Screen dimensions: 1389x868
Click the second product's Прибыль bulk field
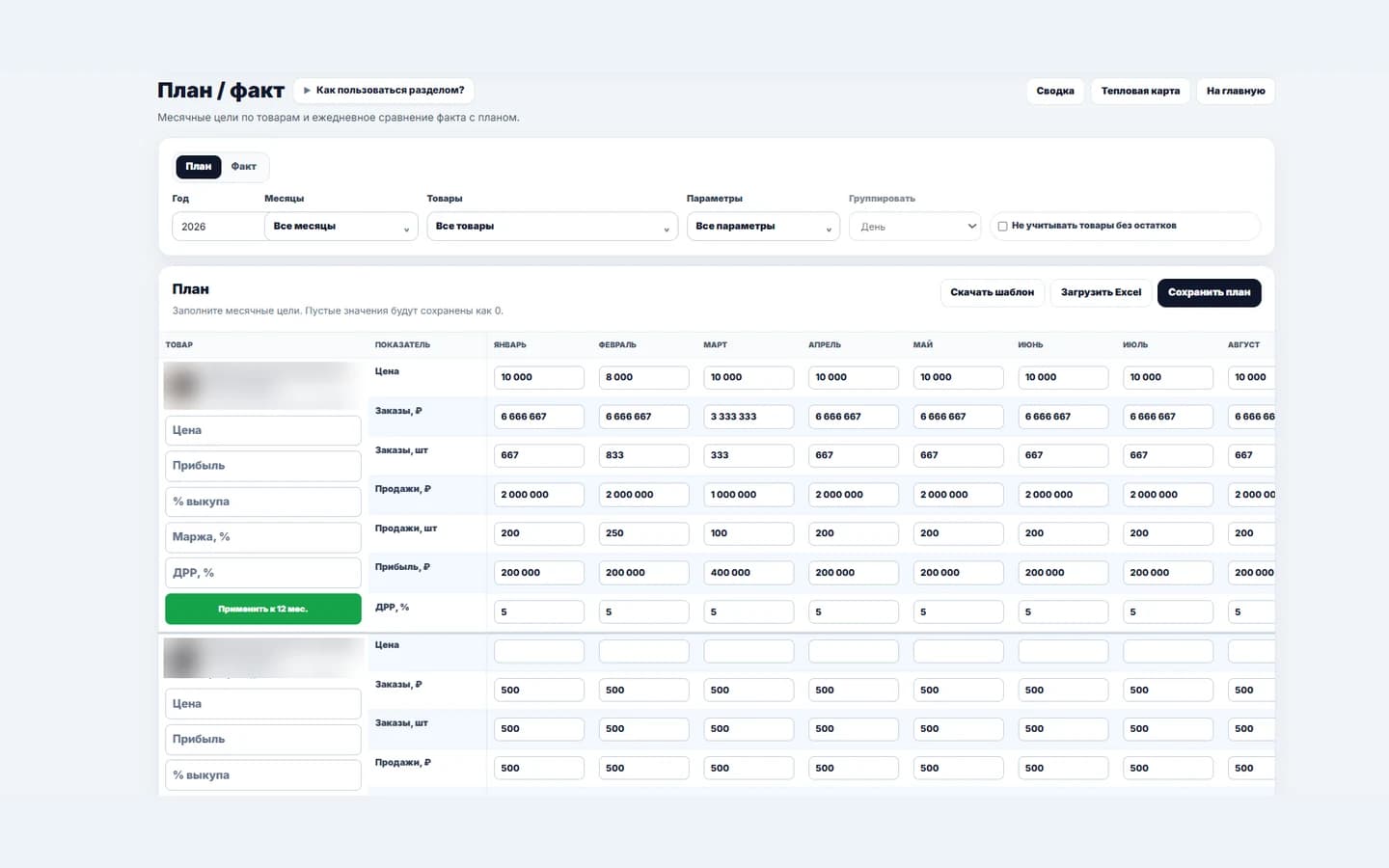[x=263, y=740]
